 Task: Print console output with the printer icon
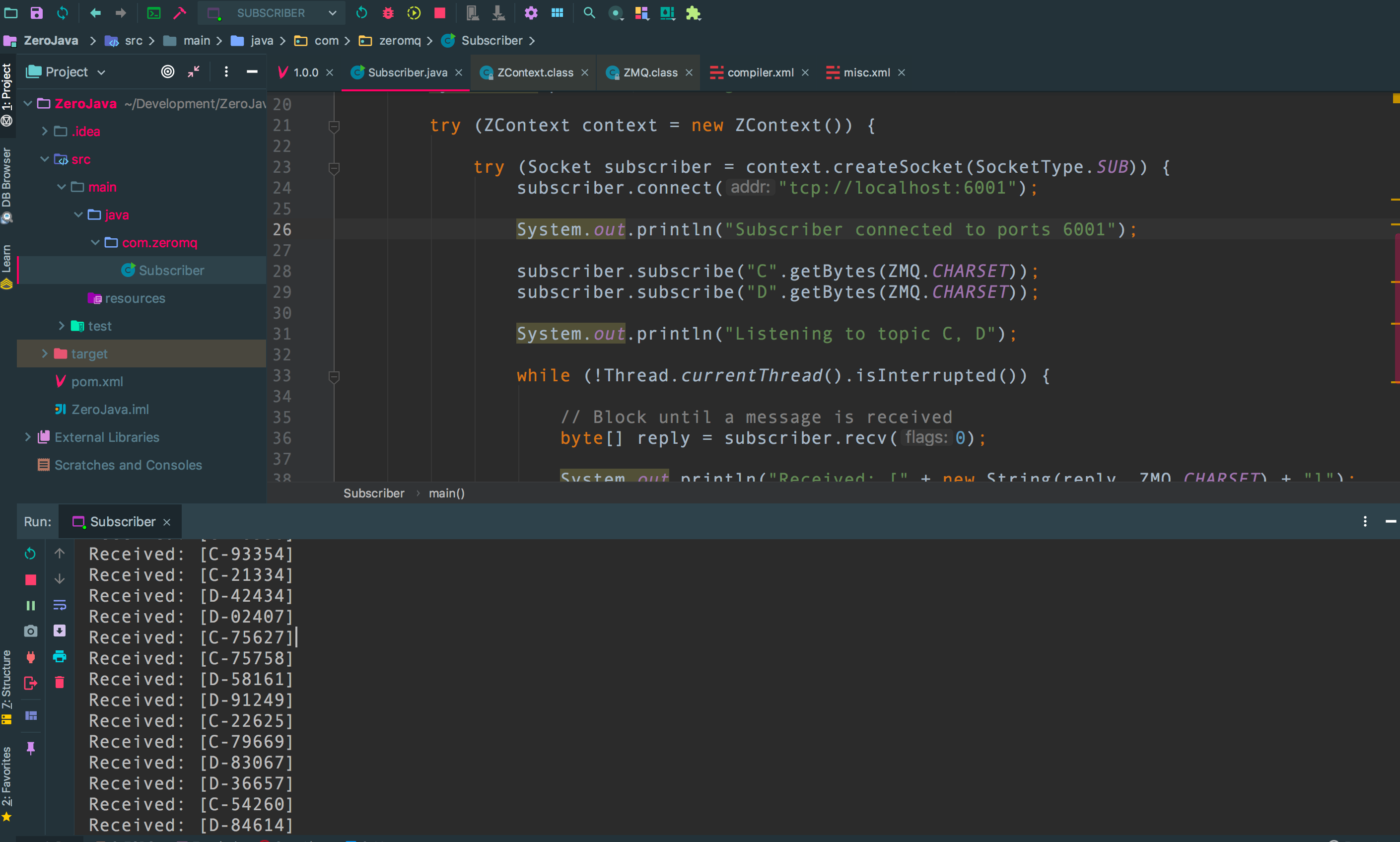point(60,657)
